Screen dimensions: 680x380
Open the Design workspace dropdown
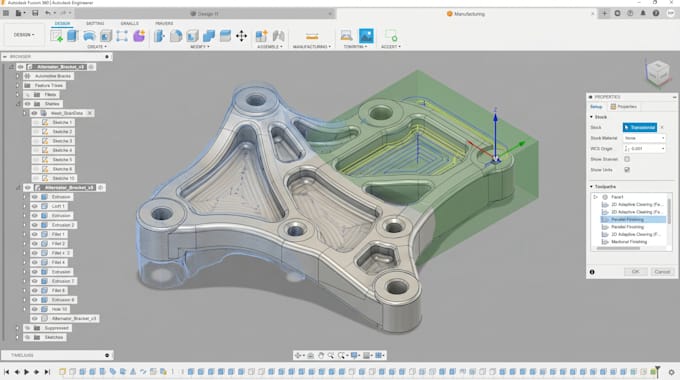click(x=24, y=35)
